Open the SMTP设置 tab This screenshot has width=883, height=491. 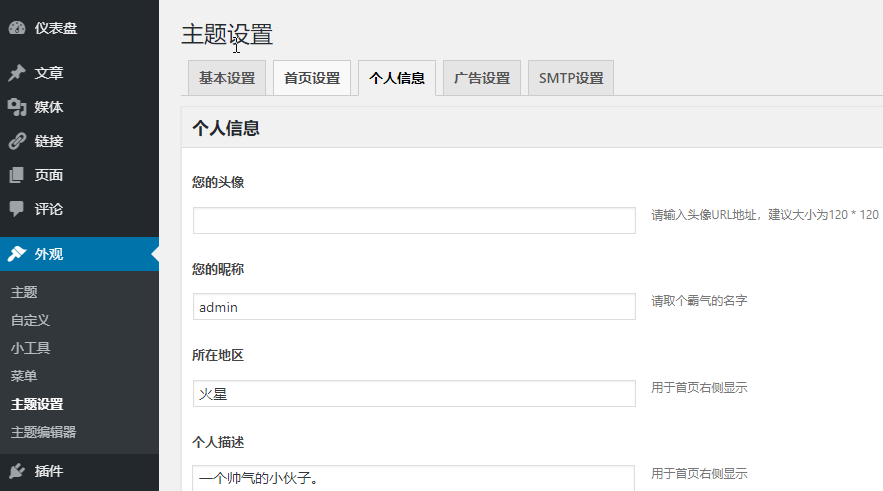570,78
